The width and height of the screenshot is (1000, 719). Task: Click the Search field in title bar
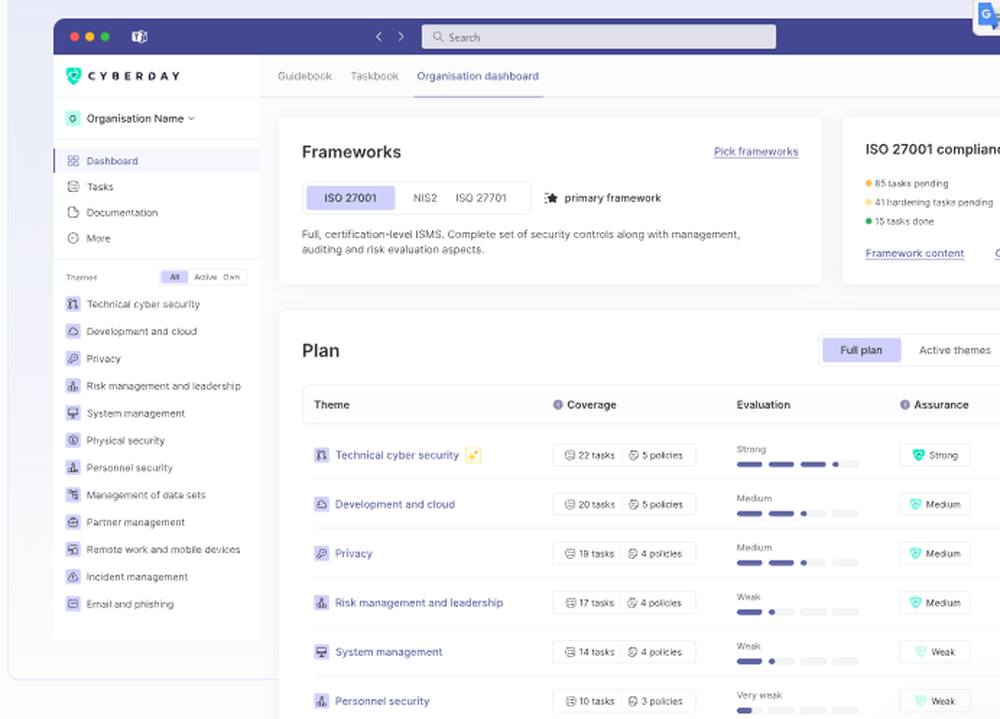[x=598, y=37]
